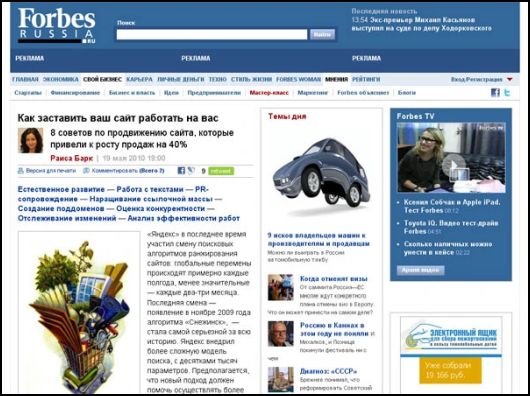Go to Мастер-класс subsection
Viewport: 530px width, 396px height.
(269, 93)
